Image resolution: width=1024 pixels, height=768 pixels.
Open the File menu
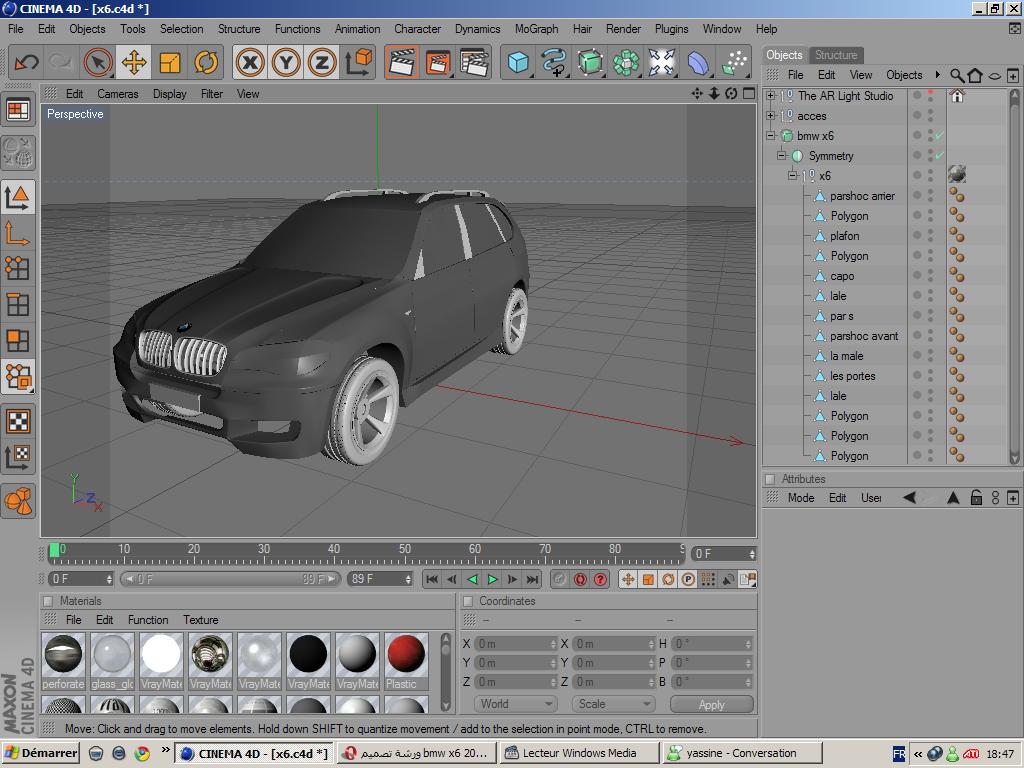(x=16, y=29)
